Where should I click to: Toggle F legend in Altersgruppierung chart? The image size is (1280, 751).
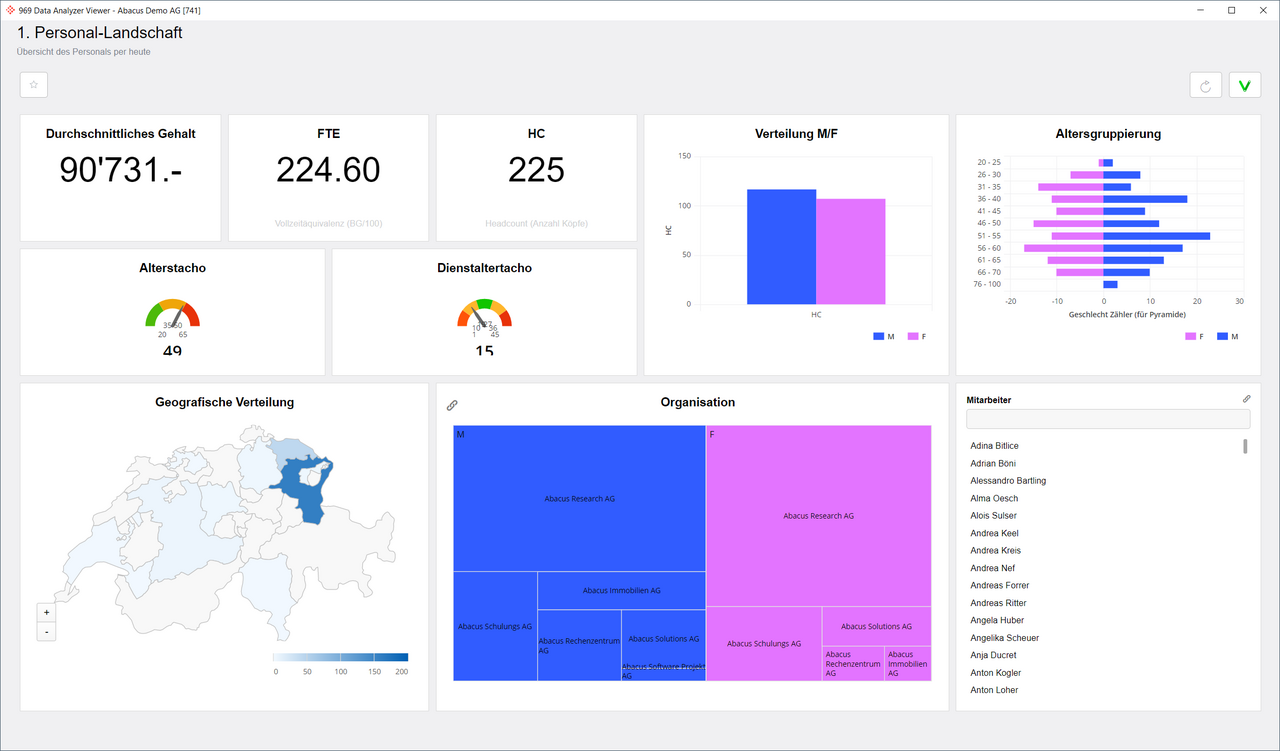[1195, 337]
